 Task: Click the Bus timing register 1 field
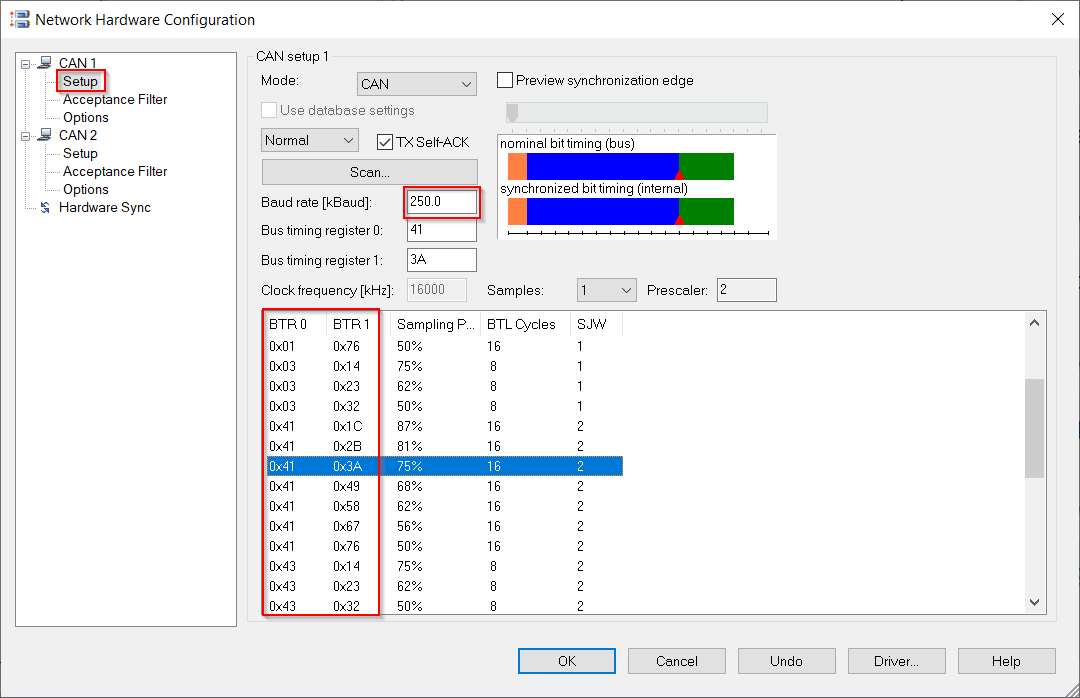[442, 260]
